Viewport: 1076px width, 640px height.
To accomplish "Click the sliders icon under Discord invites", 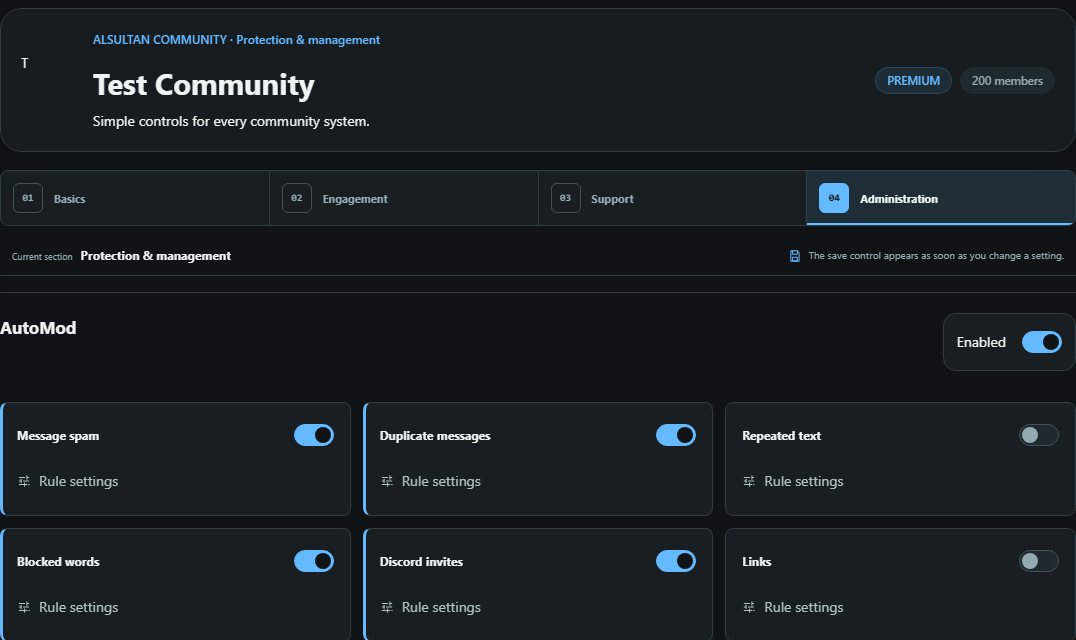I will pos(387,607).
